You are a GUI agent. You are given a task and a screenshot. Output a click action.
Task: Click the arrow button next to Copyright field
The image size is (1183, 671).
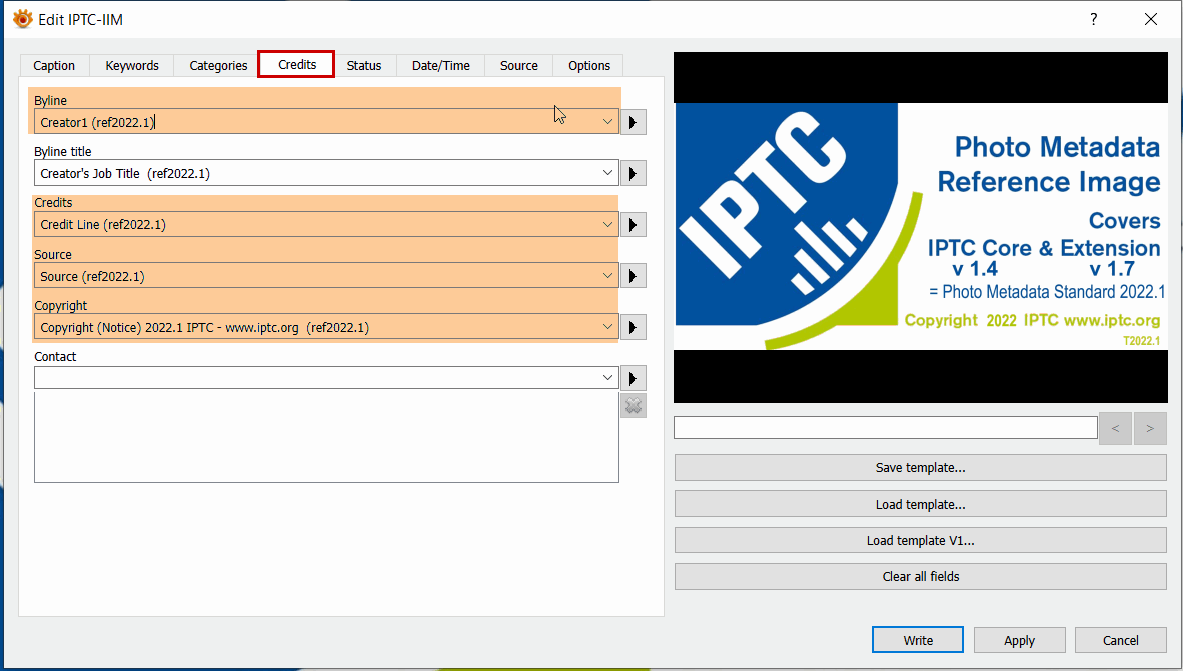(x=633, y=328)
